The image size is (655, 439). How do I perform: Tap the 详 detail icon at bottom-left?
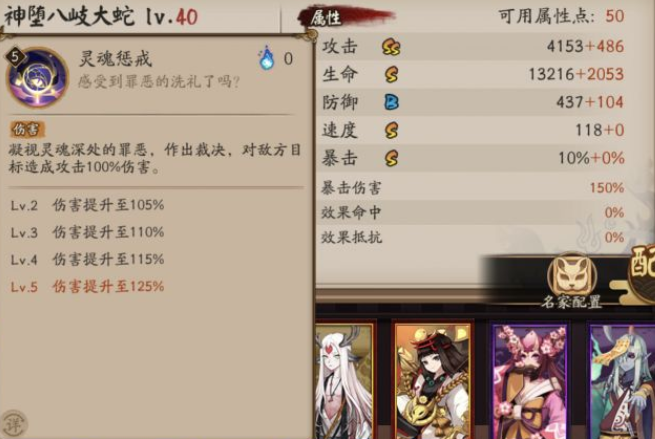[14, 423]
